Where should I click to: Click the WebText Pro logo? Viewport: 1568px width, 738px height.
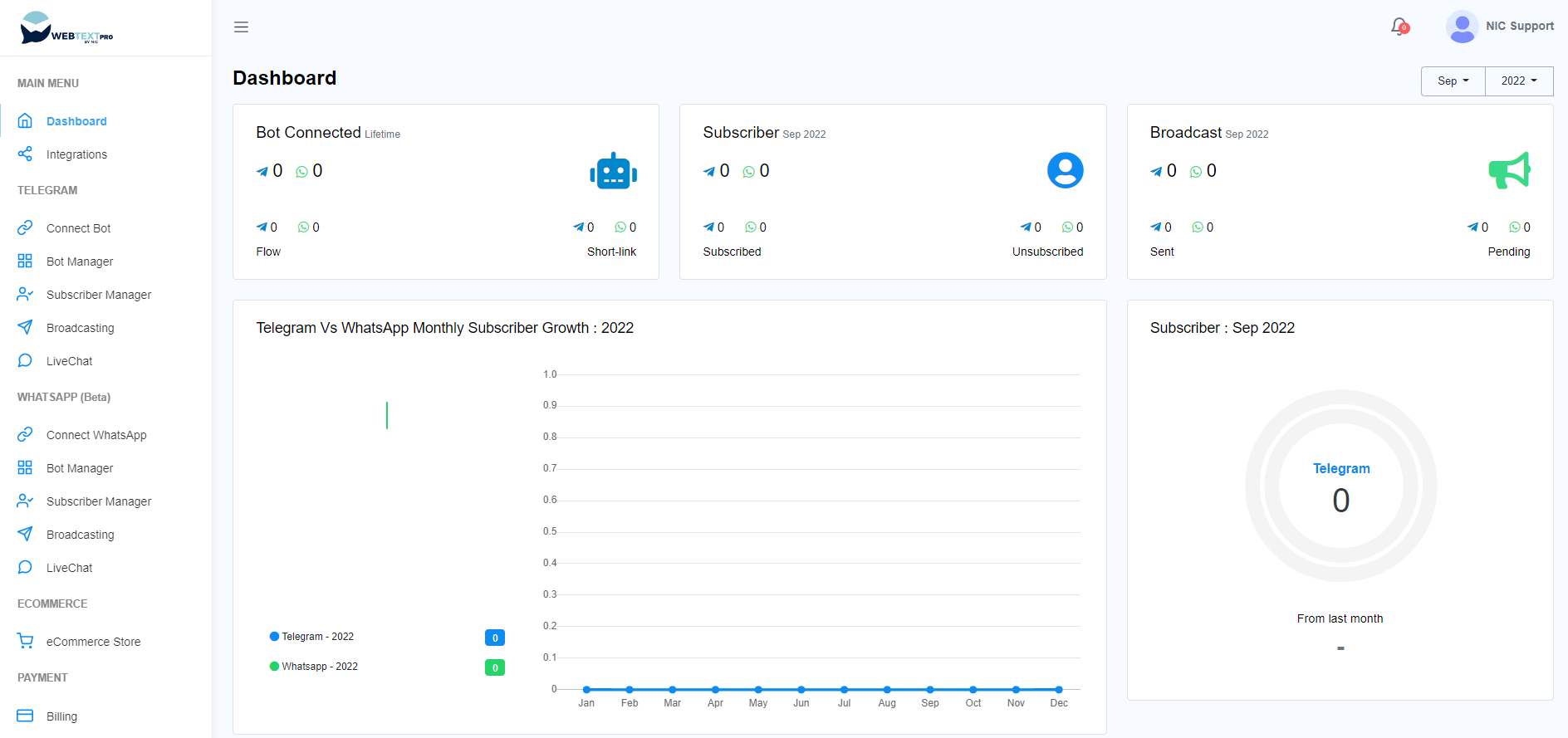click(66, 28)
